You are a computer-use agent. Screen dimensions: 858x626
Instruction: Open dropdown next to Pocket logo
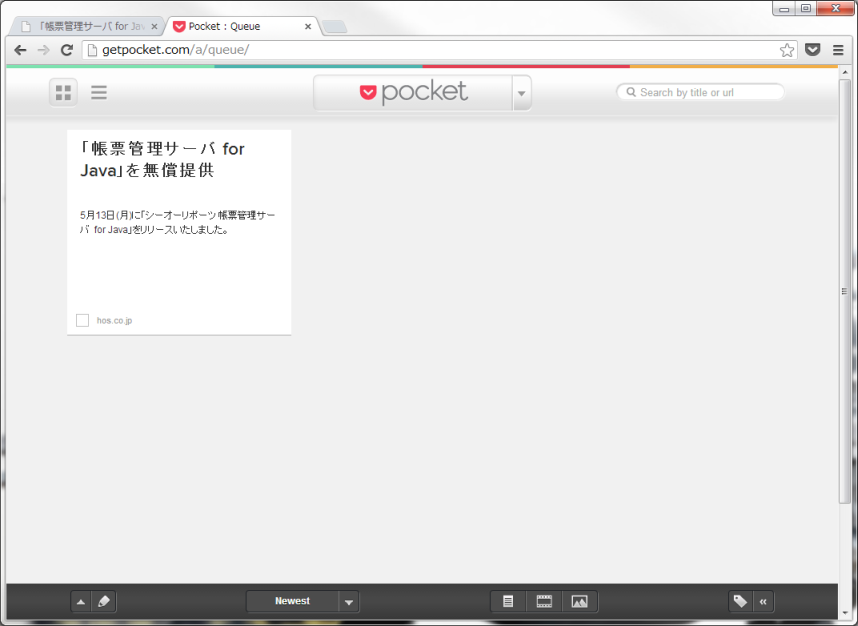click(521, 93)
